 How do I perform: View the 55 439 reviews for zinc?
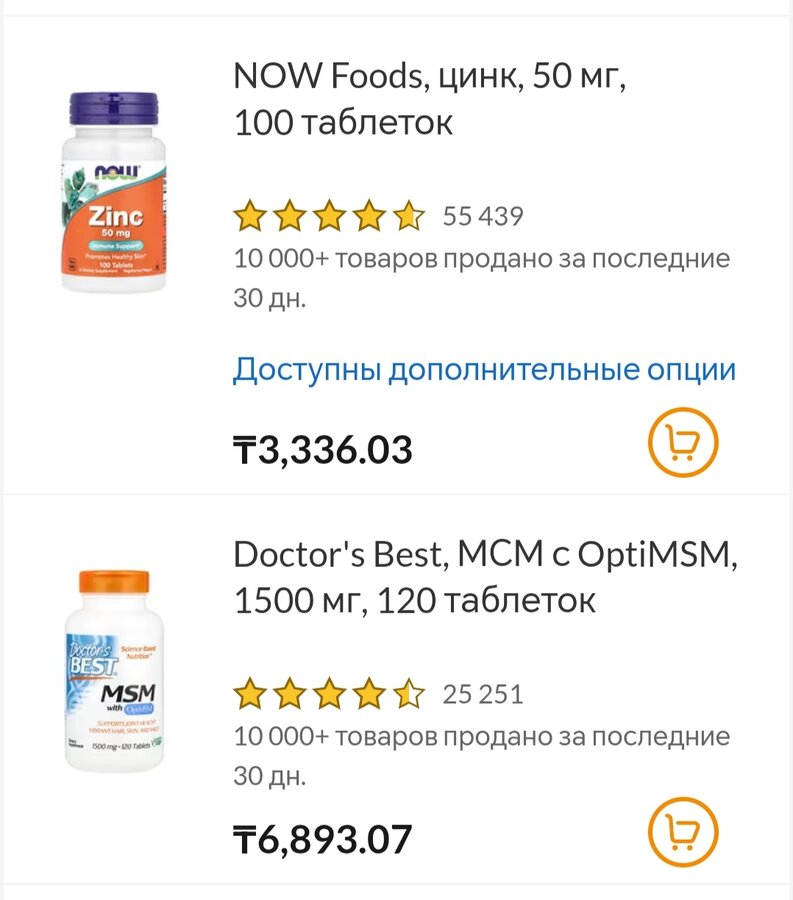pyautogui.click(x=483, y=216)
